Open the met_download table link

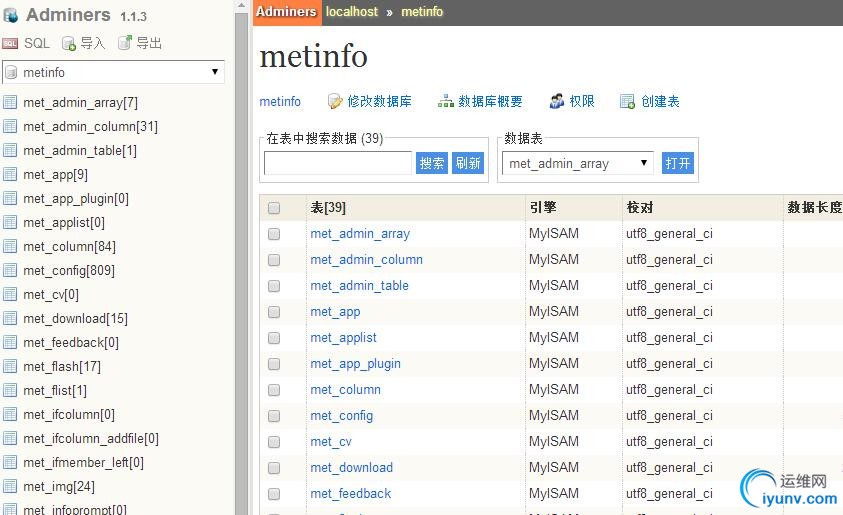coord(352,468)
